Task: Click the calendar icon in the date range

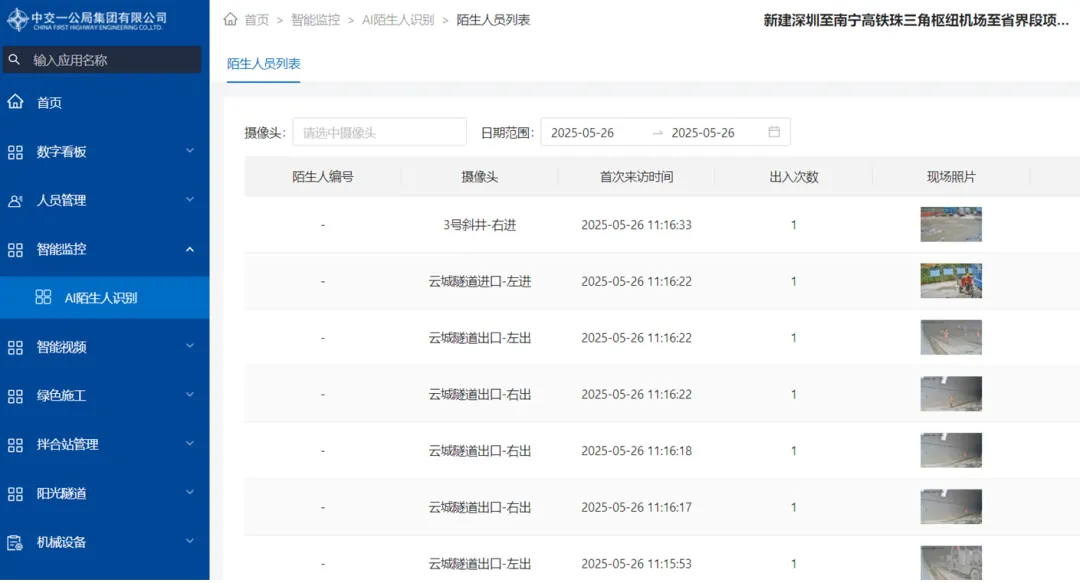Action: (x=774, y=132)
